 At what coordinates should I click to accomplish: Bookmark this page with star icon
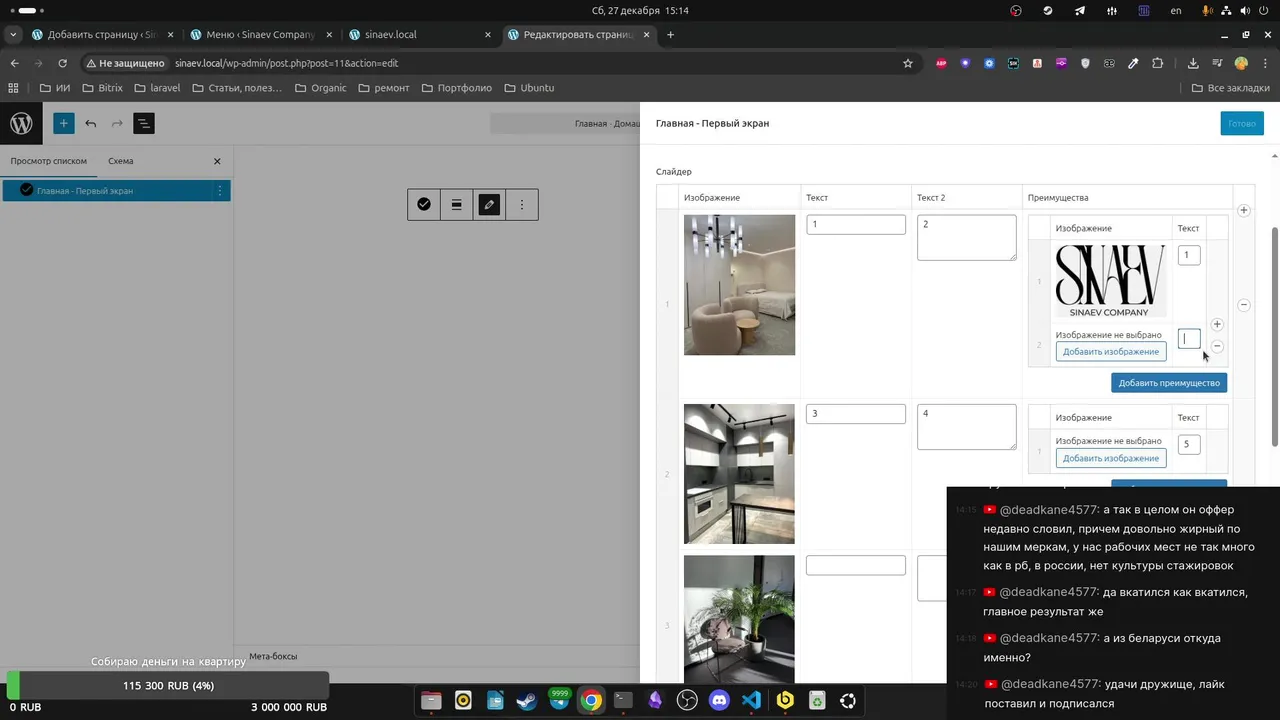point(908,63)
